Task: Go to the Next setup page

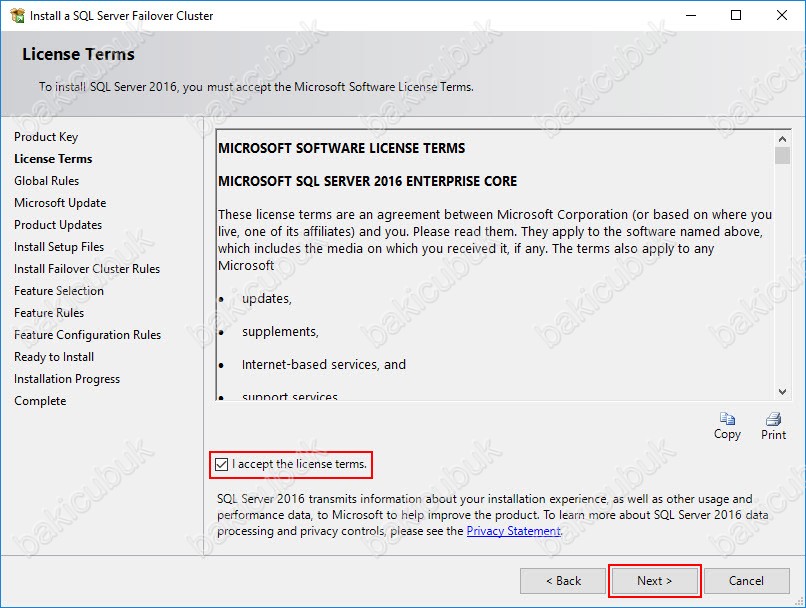Action: [x=654, y=581]
